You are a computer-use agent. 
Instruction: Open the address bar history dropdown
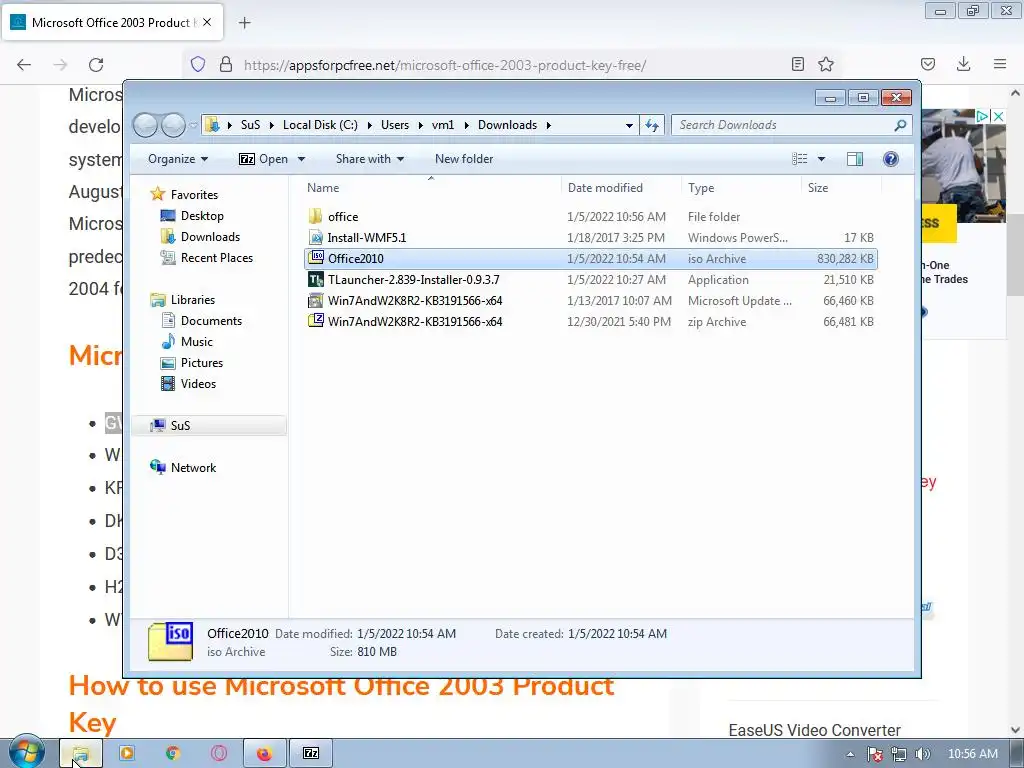tap(629, 125)
